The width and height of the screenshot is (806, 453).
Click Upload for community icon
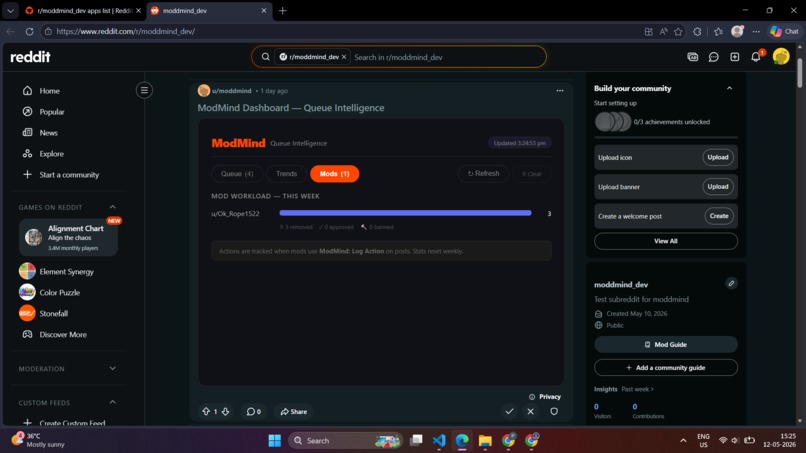718,157
